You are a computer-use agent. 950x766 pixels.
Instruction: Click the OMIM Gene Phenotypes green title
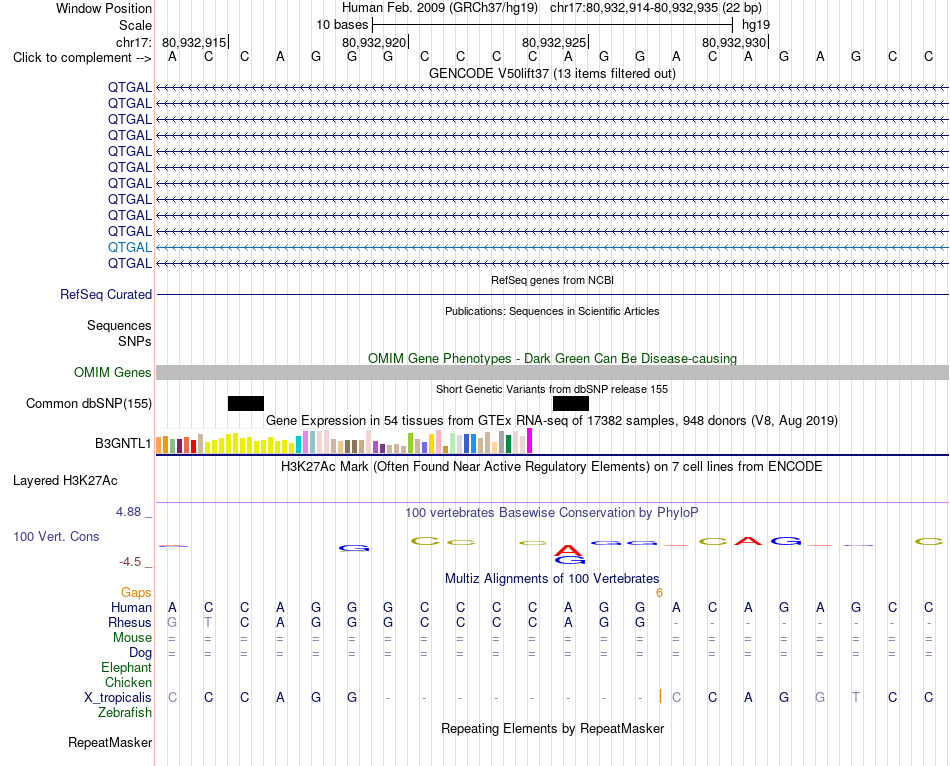point(553,358)
